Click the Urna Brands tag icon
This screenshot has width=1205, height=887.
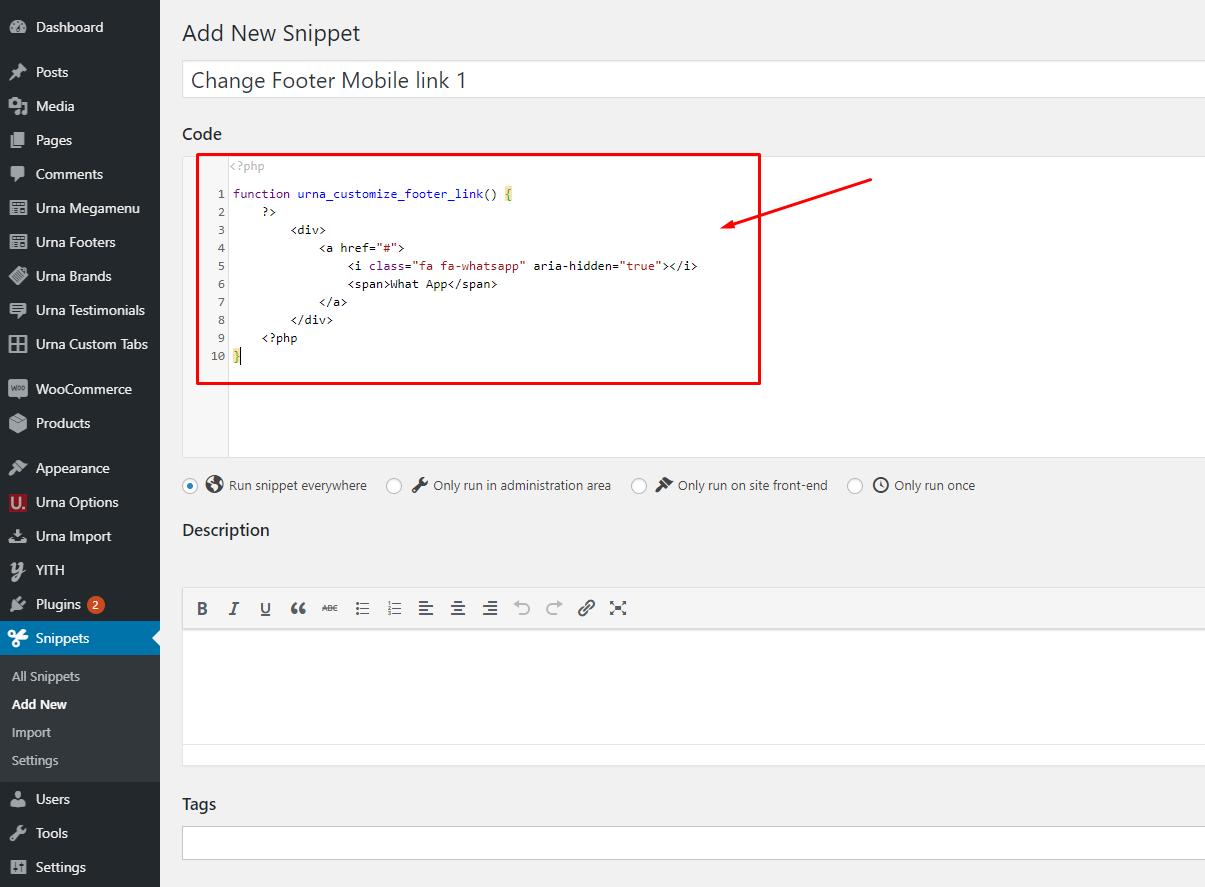18,276
